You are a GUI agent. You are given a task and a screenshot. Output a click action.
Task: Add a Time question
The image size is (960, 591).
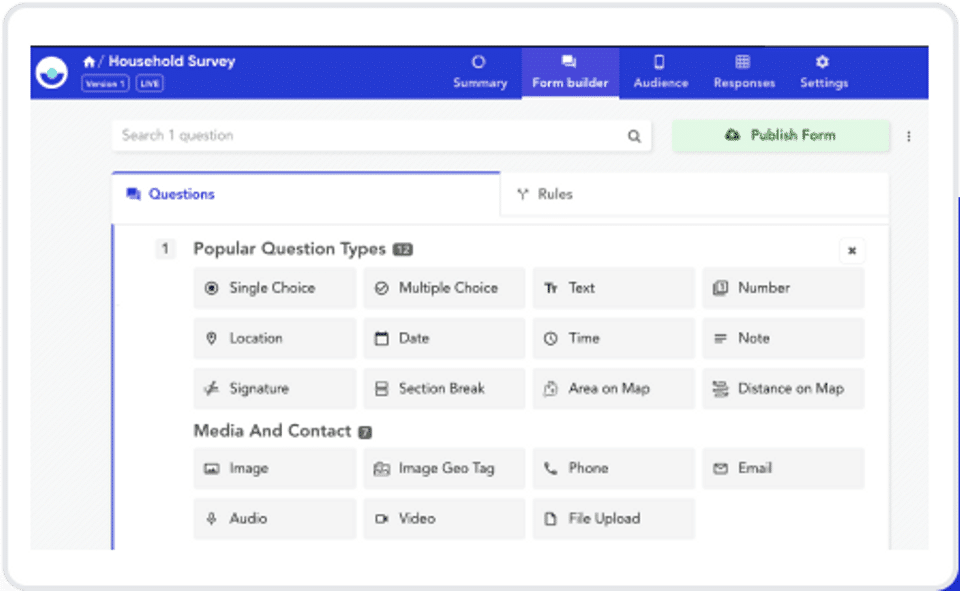point(613,338)
